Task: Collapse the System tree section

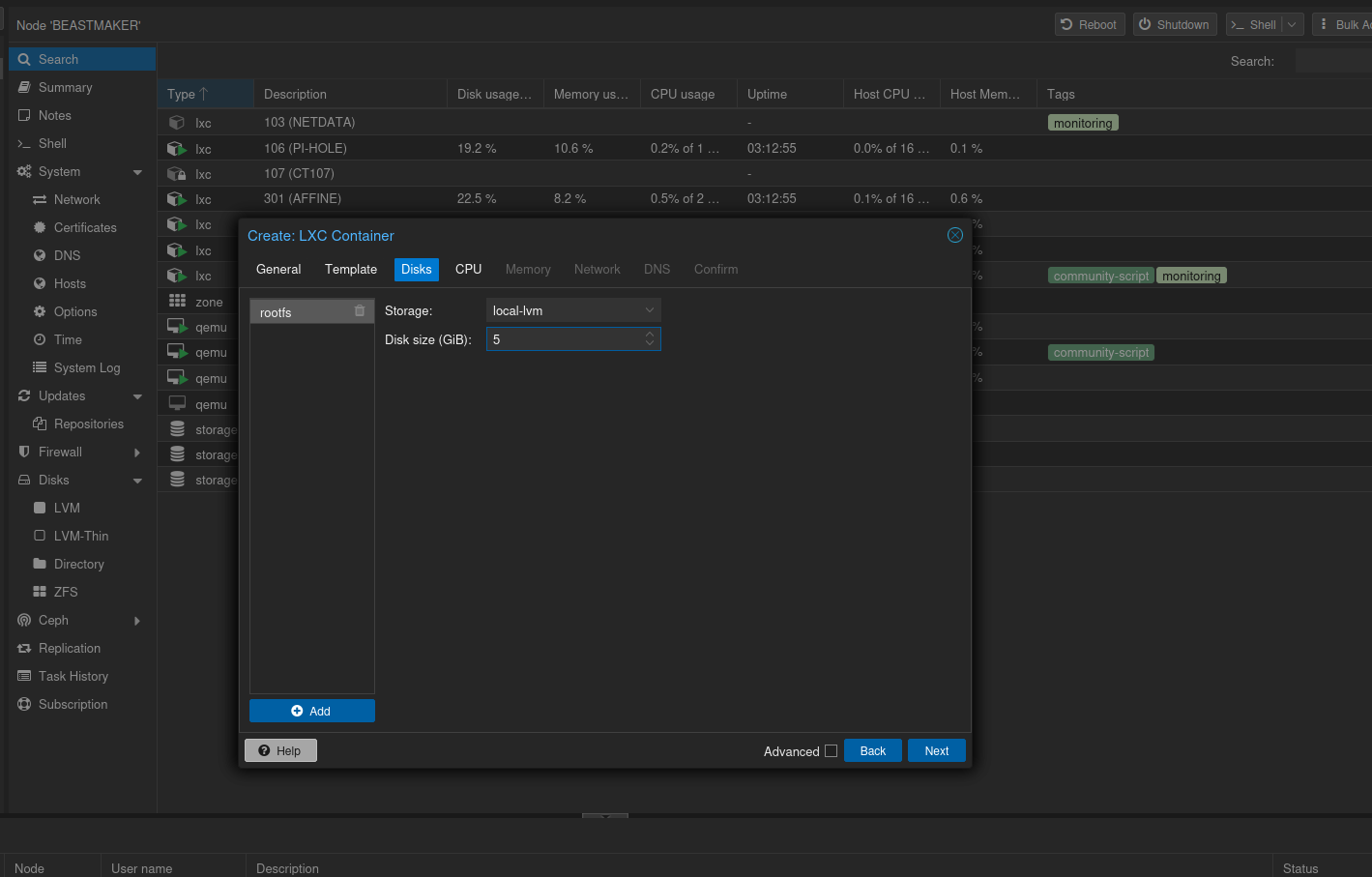Action: [x=137, y=172]
